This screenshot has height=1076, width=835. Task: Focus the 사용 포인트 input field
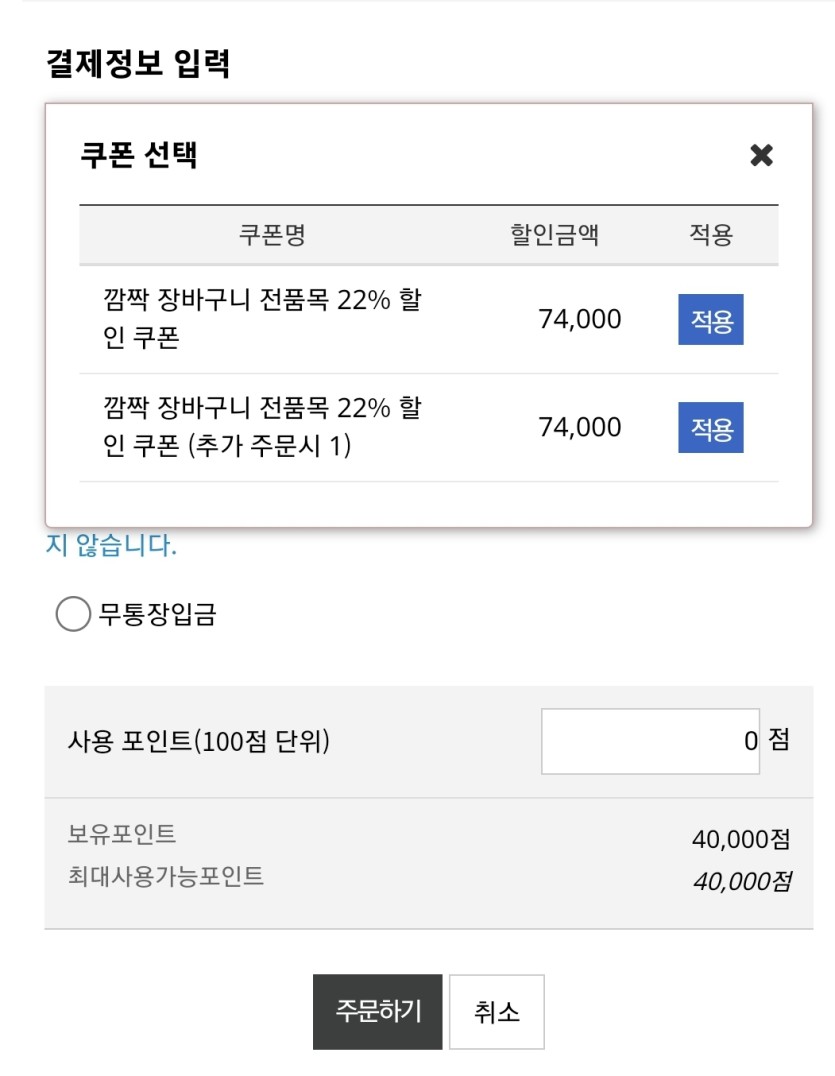(x=650, y=741)
